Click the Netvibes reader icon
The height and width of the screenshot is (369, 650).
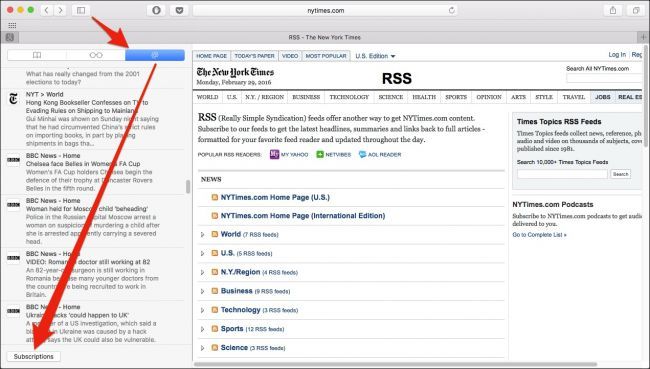(x=320, y=154)
